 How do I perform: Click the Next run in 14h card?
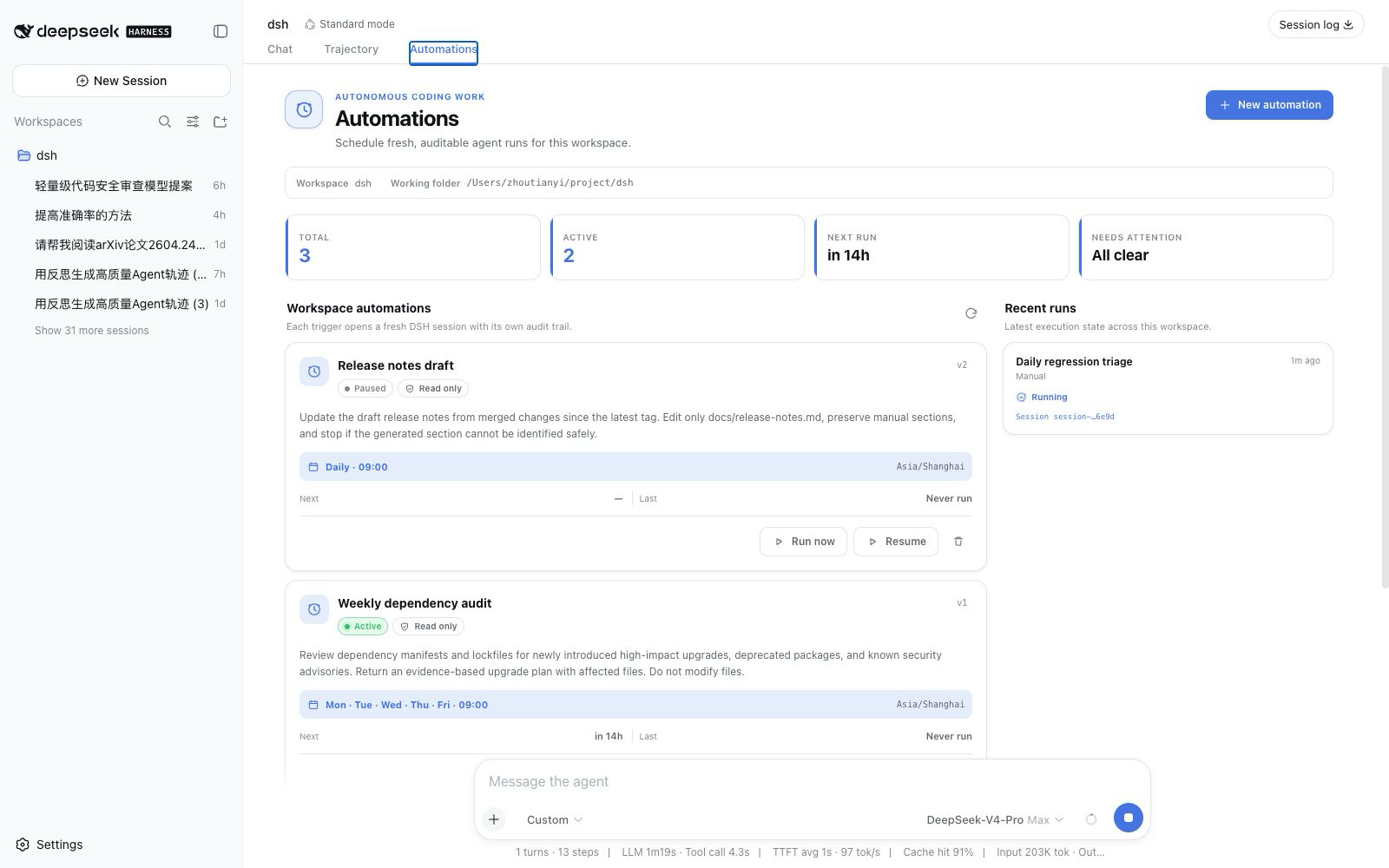(x=941, y=247)
